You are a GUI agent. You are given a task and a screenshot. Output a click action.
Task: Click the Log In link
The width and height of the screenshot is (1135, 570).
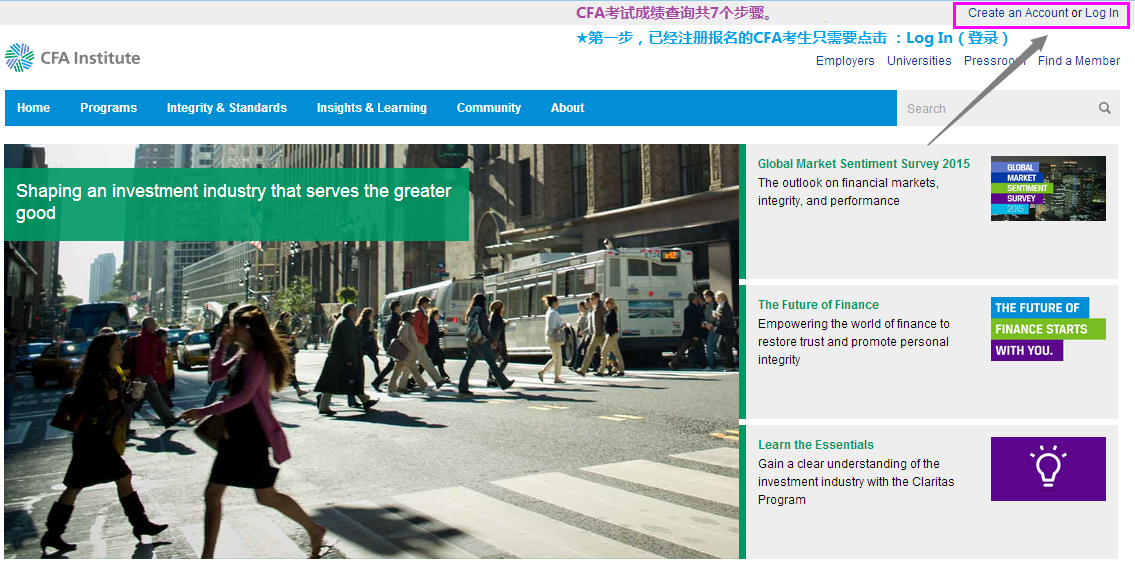click(x=1102, y=13)
